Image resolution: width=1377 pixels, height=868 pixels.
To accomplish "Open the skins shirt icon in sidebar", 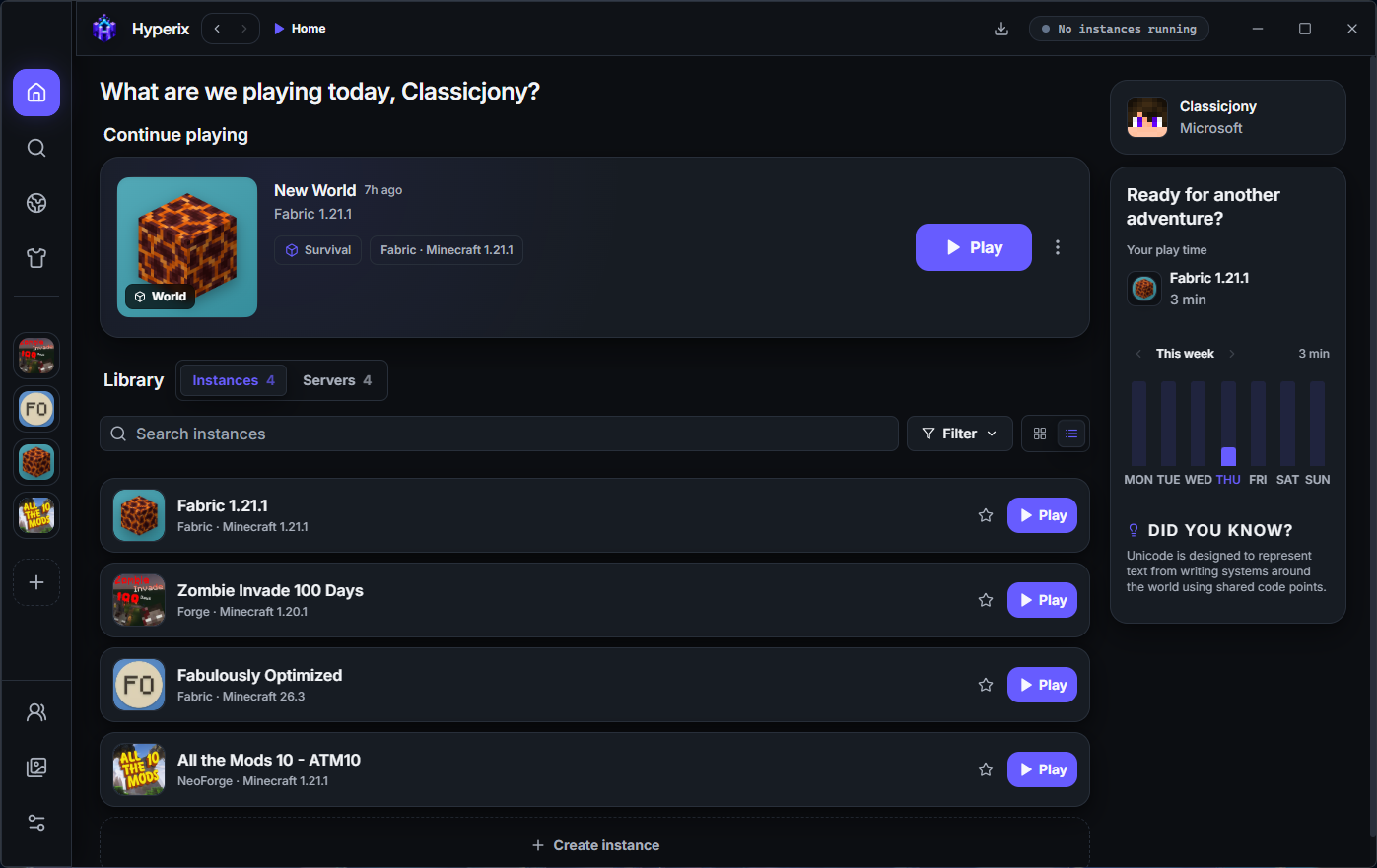I will pos(36,258).
